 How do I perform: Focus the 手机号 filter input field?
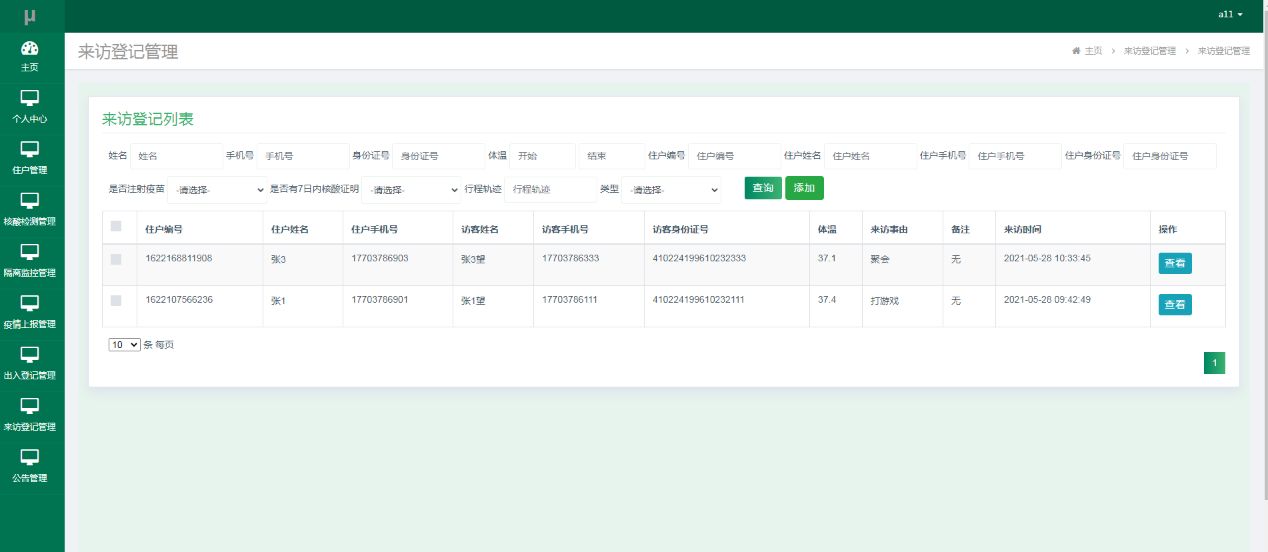(302, 156)
